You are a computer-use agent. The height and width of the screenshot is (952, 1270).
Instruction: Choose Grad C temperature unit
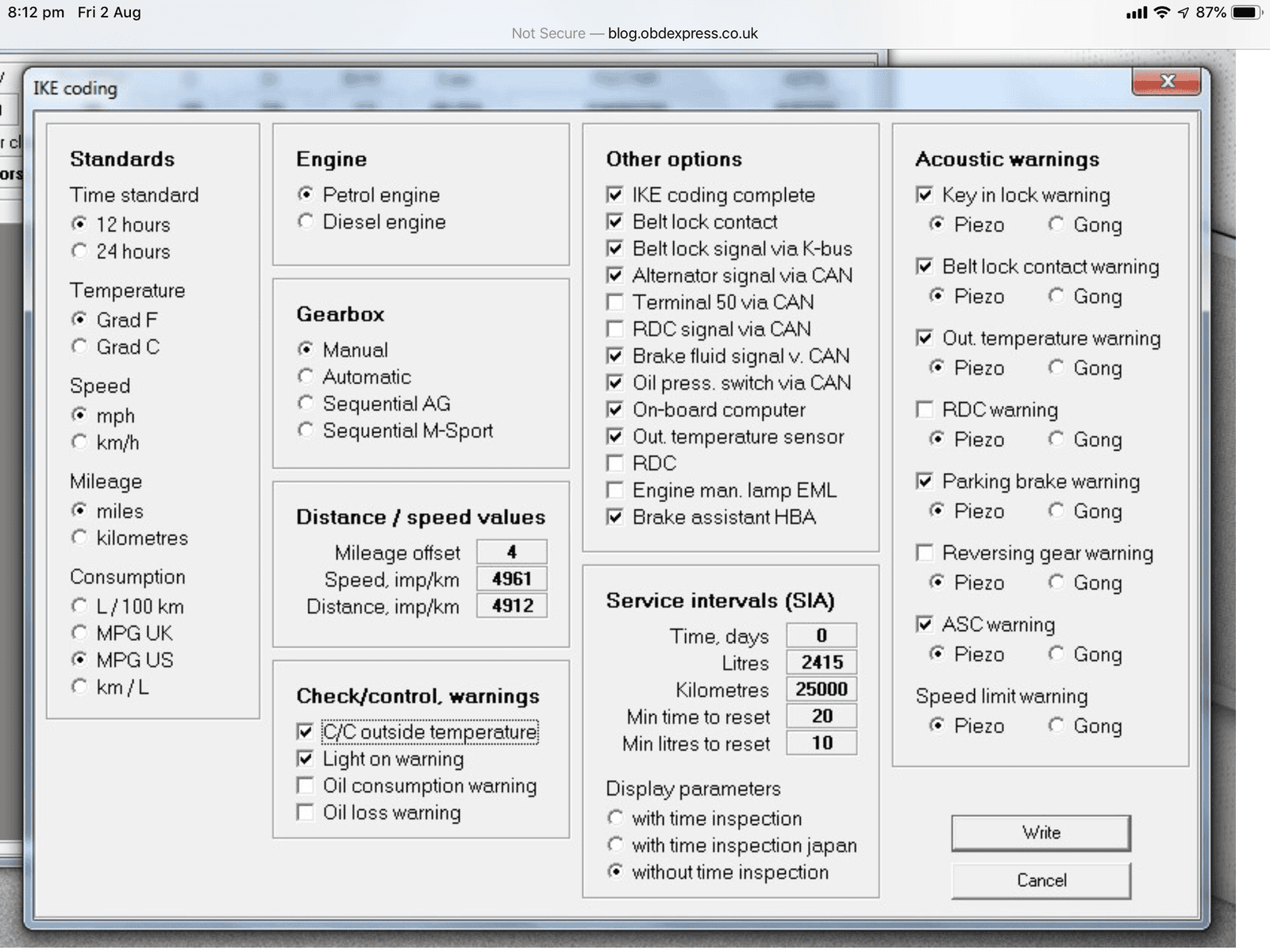79,347
